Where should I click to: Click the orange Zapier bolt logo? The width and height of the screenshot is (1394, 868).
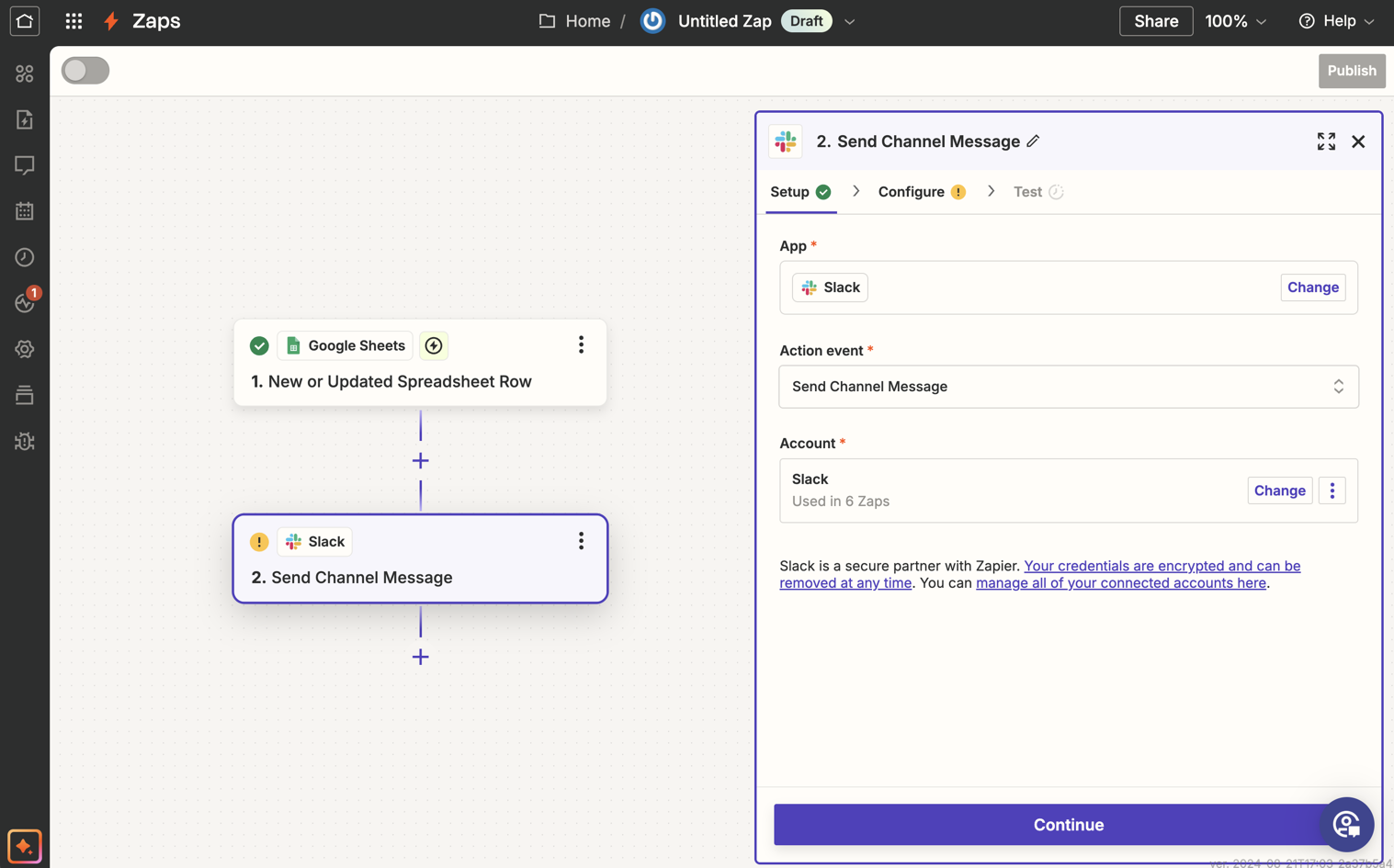[x=109, y=20]
